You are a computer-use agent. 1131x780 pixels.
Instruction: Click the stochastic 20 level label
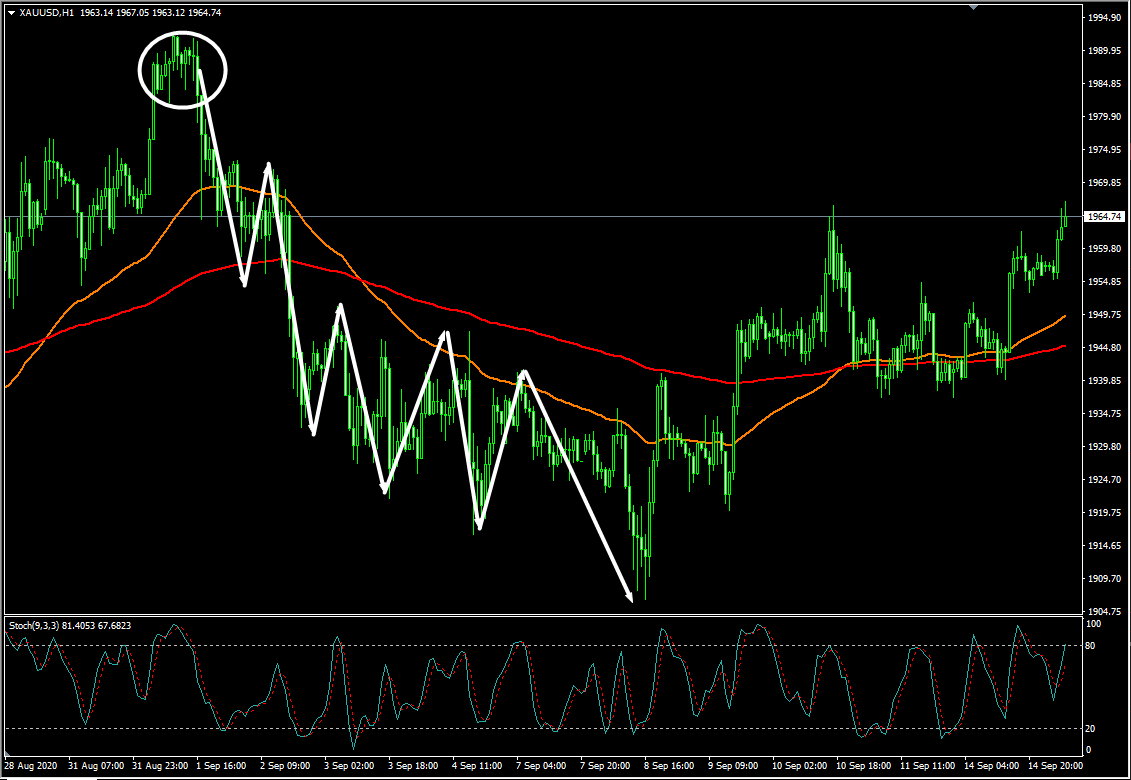1092,728
